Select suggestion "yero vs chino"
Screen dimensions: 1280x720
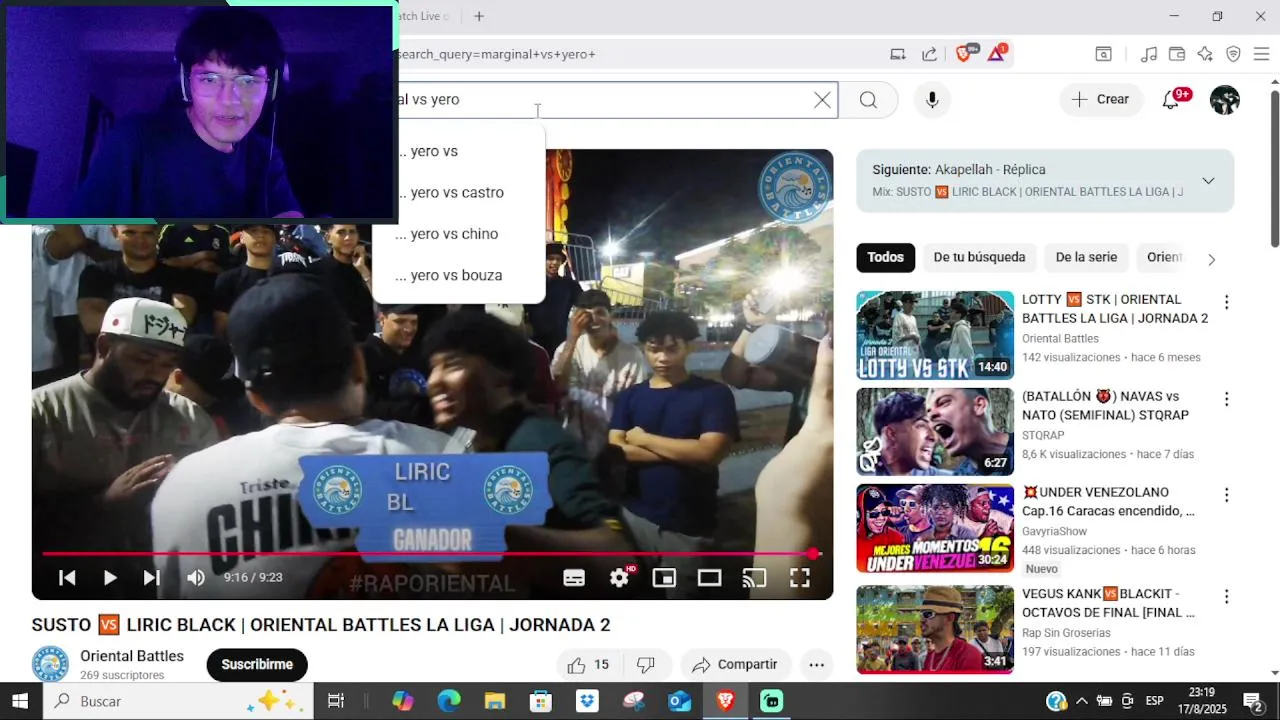(458, 234)
